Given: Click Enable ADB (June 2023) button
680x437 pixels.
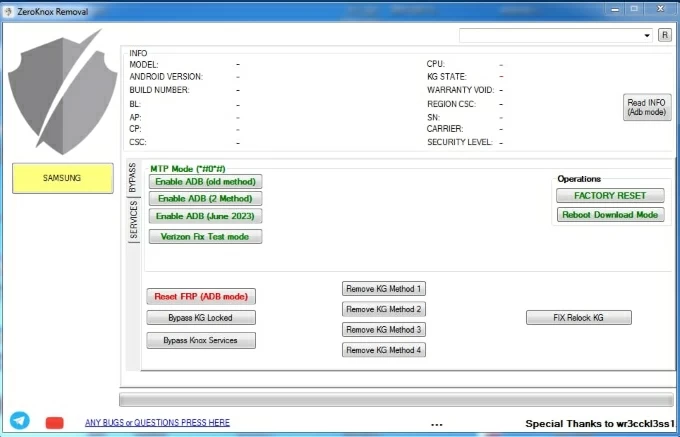Looking at the screenshot, I should [x=205, y=216].
